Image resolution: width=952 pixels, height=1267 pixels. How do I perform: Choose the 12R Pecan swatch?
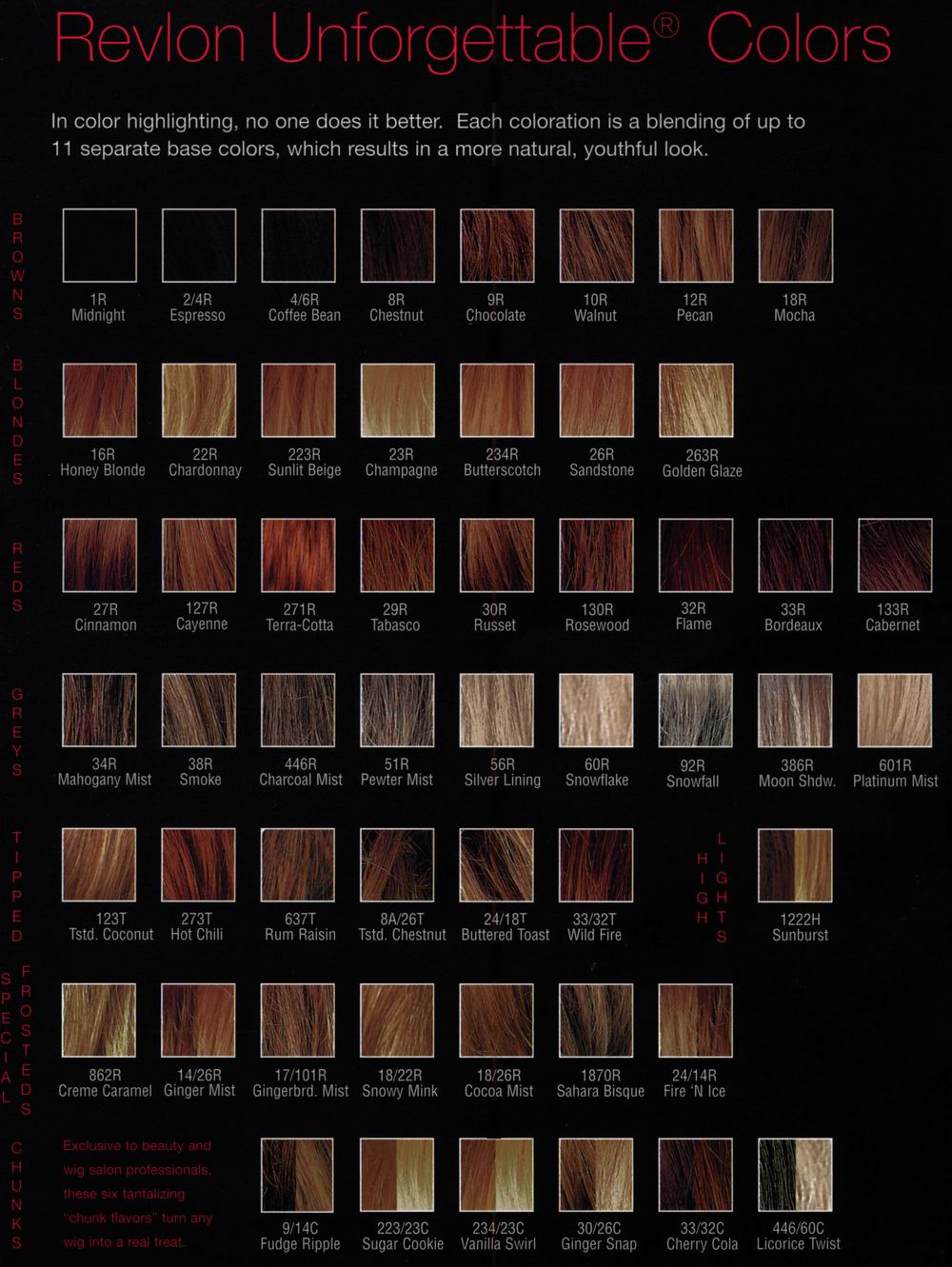(696, 246)
